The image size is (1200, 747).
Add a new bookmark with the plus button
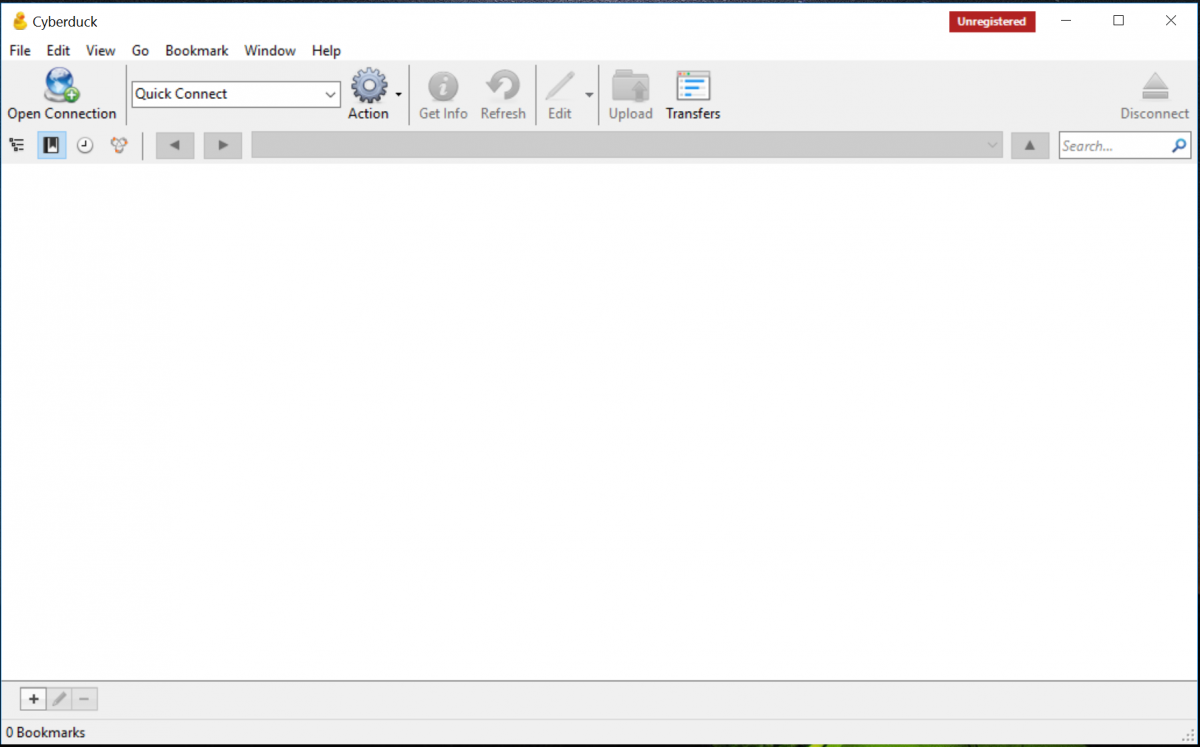pyautogui.click(x=33, y=699)
